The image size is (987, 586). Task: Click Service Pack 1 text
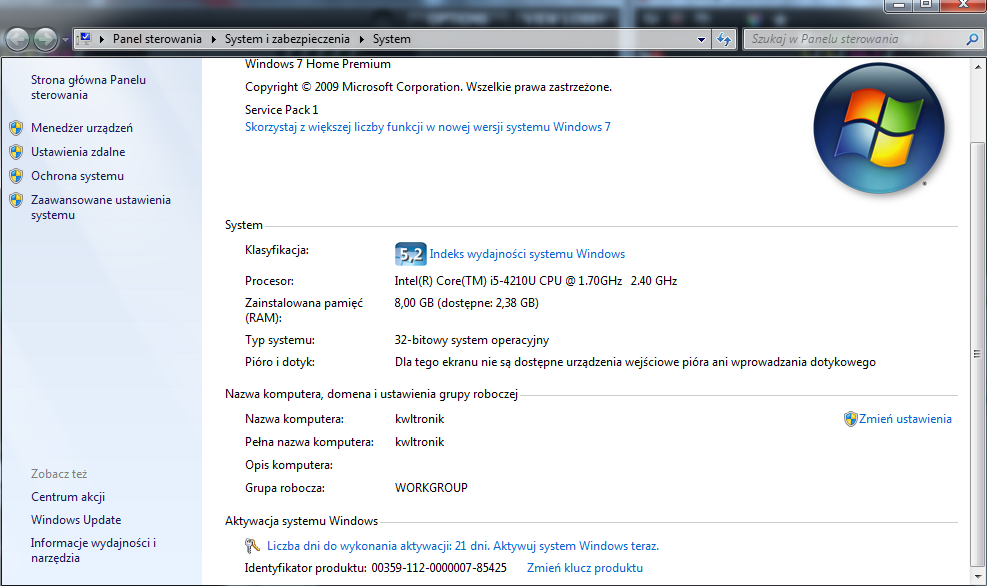281,110
